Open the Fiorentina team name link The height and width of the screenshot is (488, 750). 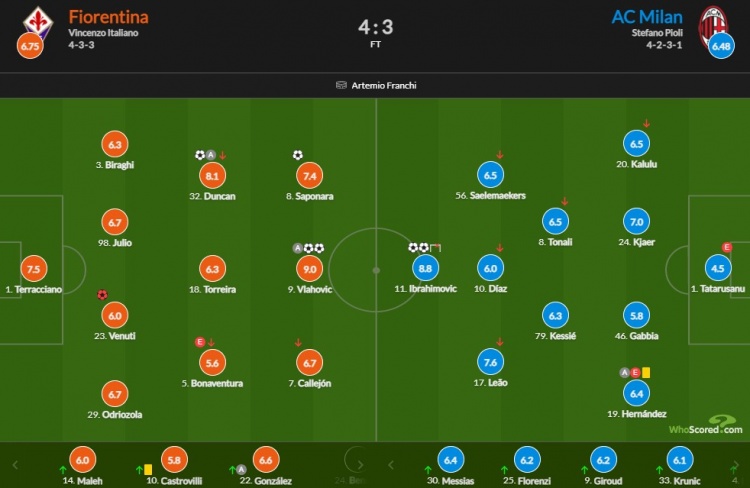(108, 17)
